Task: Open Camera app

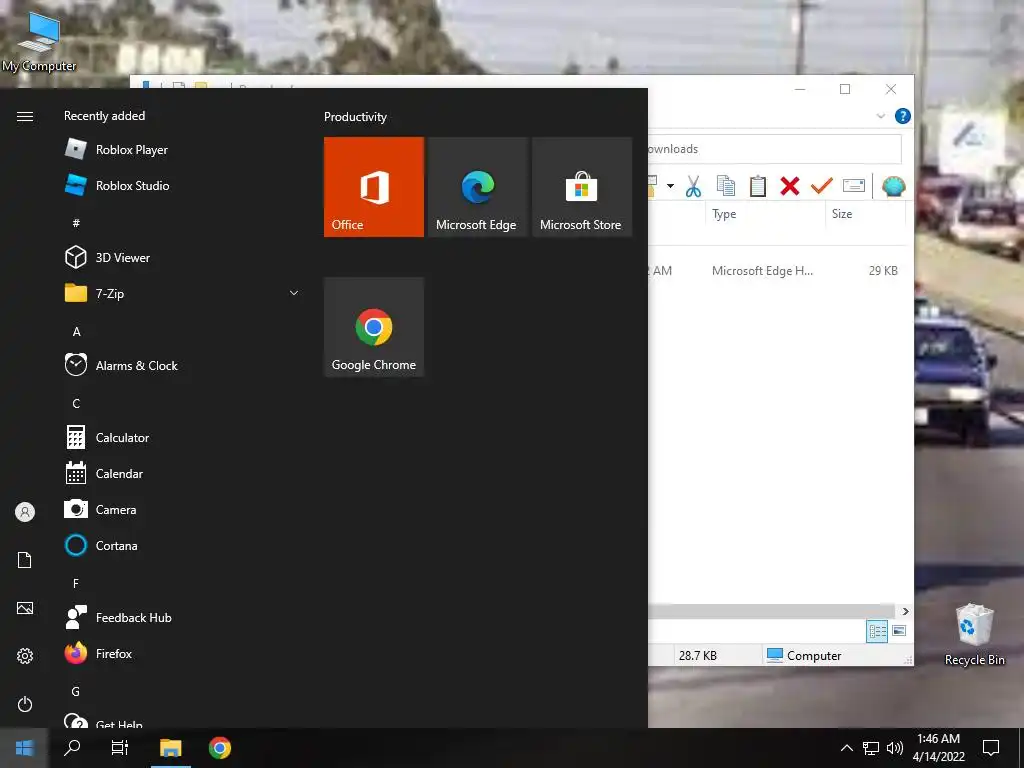Action: (x=183, y=509)
